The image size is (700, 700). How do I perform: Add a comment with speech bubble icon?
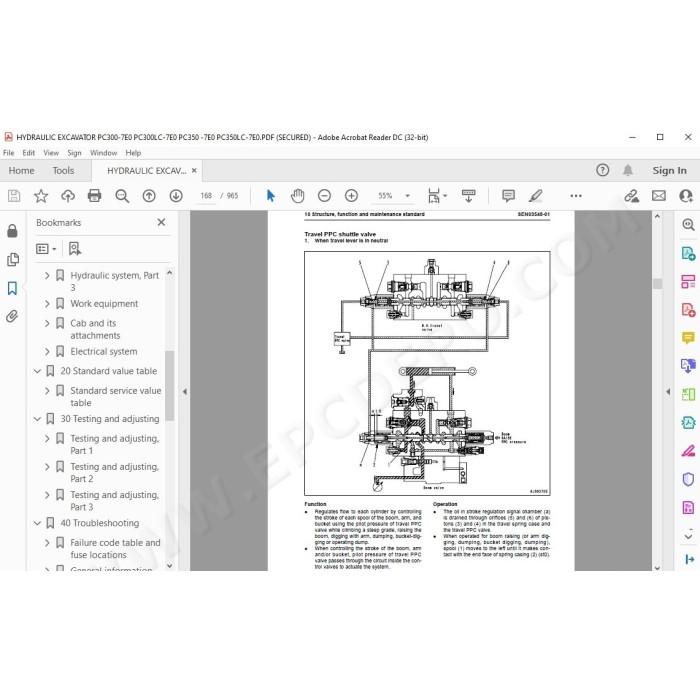click(508, 196)
